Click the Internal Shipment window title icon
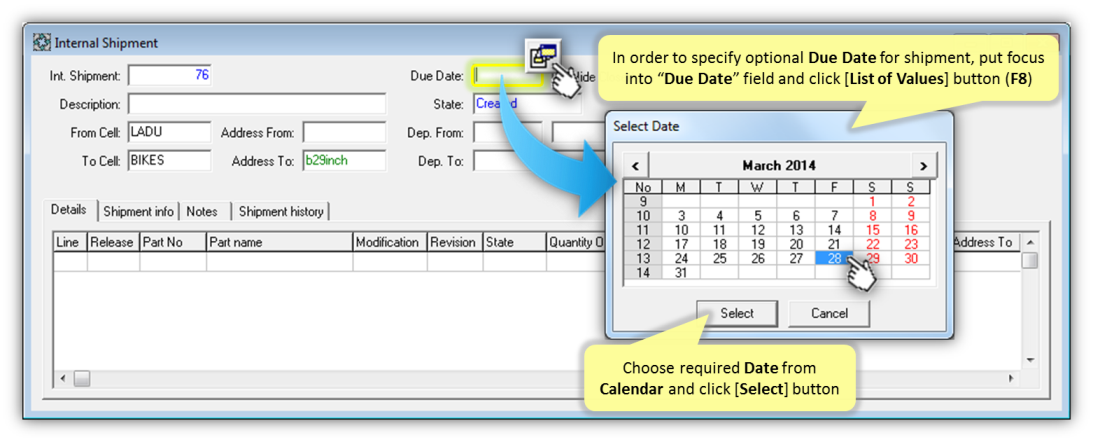 41,43
